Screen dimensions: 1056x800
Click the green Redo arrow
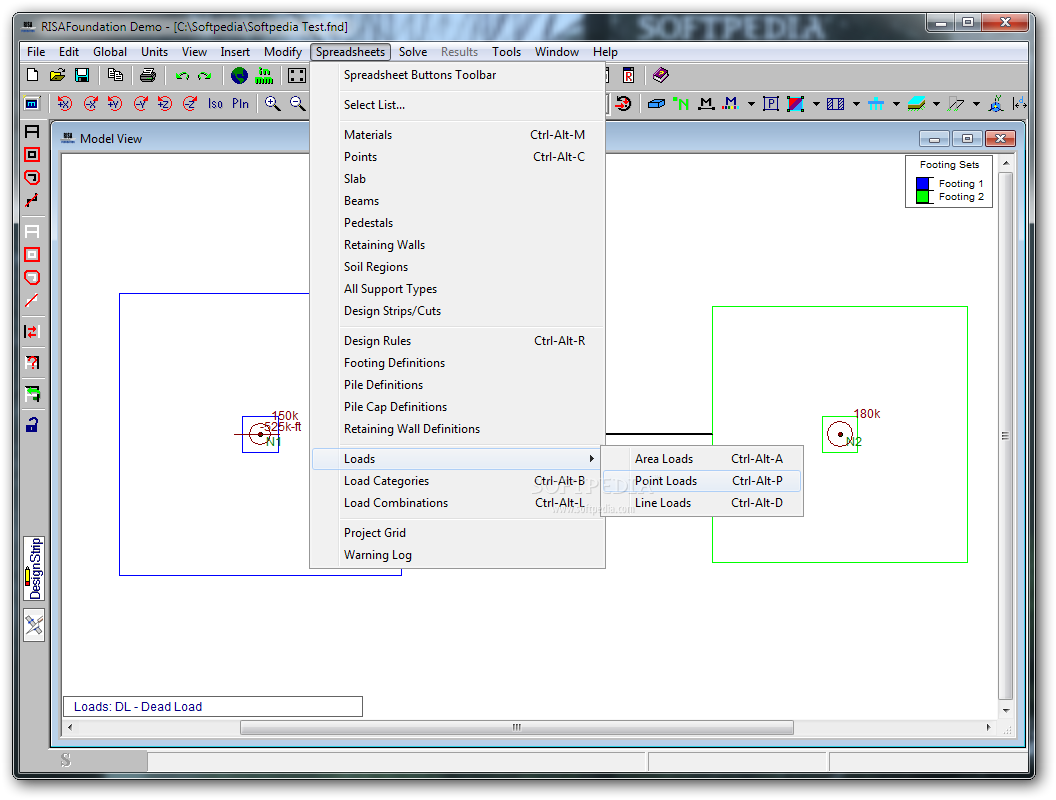pos(204,76)
